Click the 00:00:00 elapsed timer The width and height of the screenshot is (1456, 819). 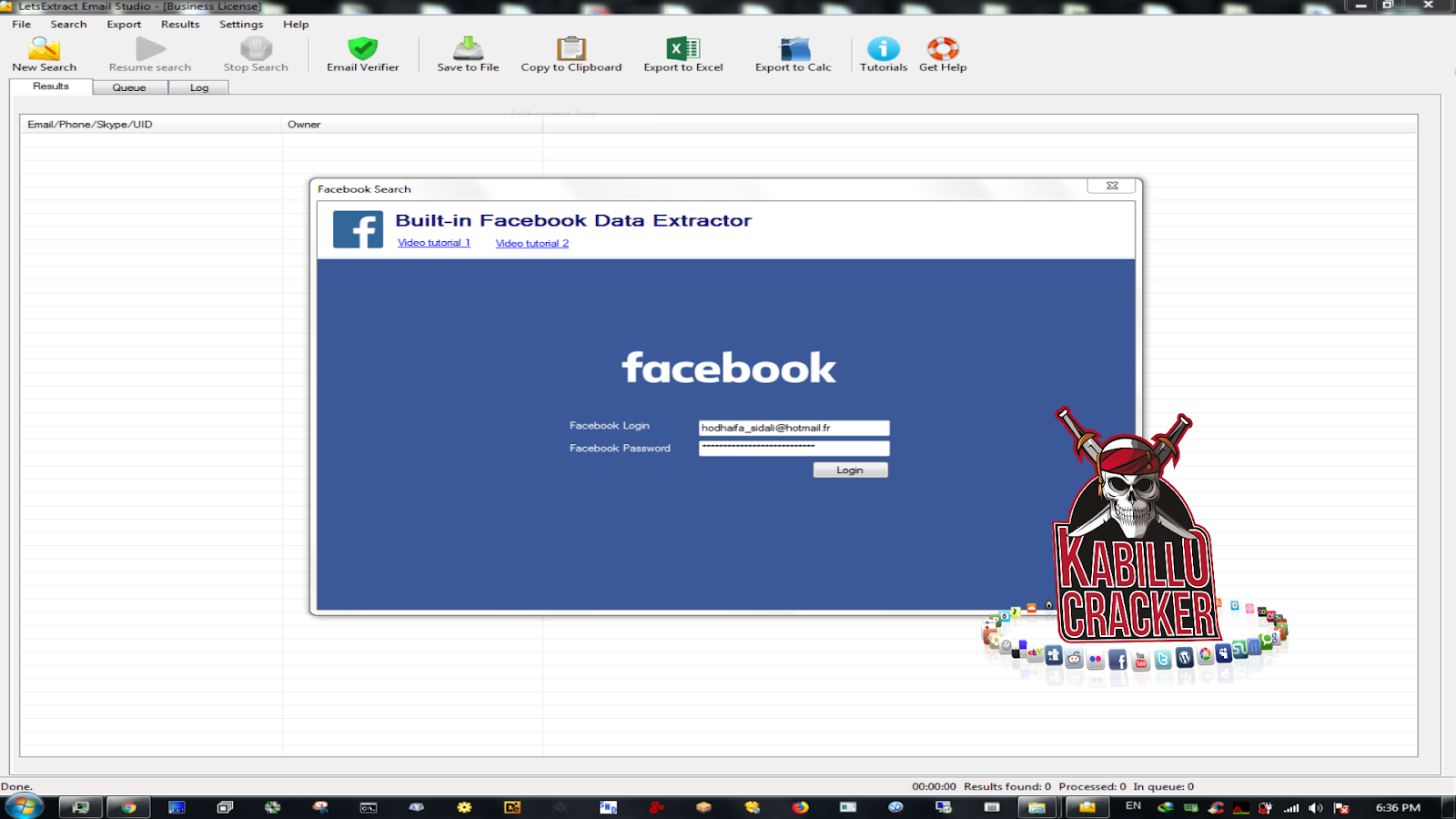tap(935, 787)
